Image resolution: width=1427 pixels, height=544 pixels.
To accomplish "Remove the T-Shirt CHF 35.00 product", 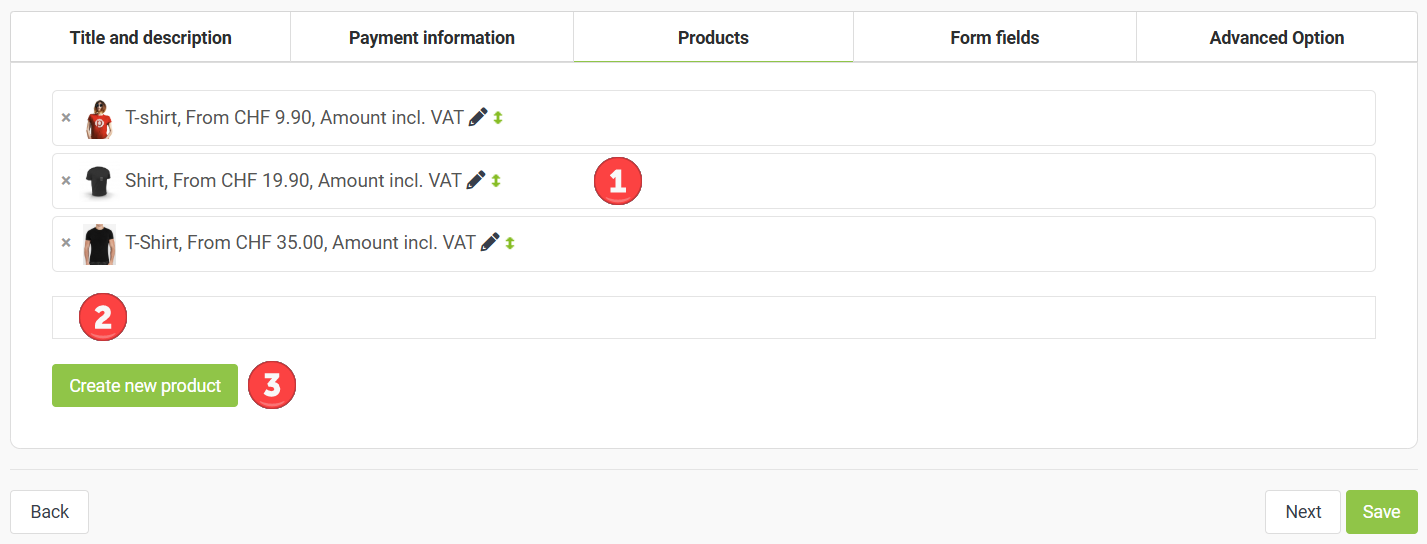I will (66, 243).
